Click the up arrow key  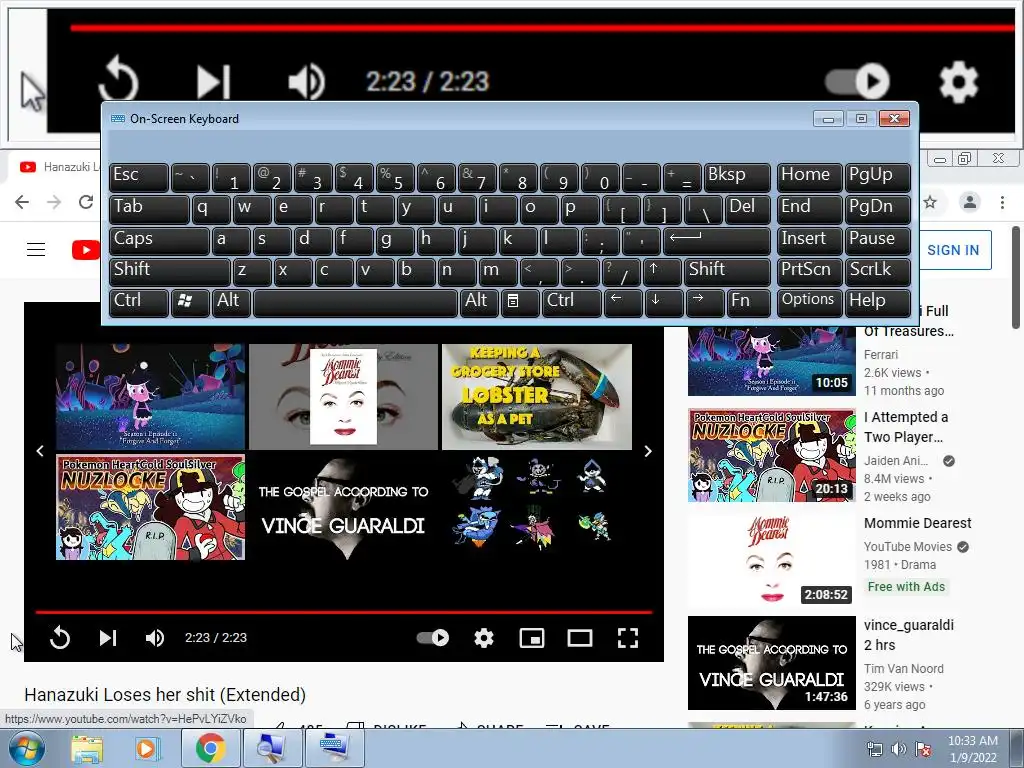[x=662, y=270]
